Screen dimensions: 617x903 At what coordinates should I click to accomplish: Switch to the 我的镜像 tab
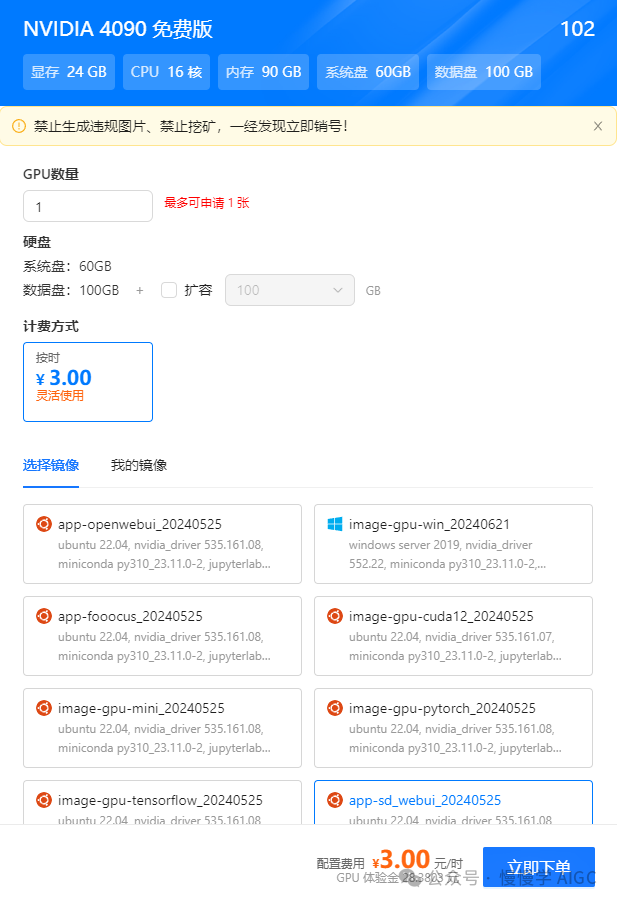[x=139, y=465]
